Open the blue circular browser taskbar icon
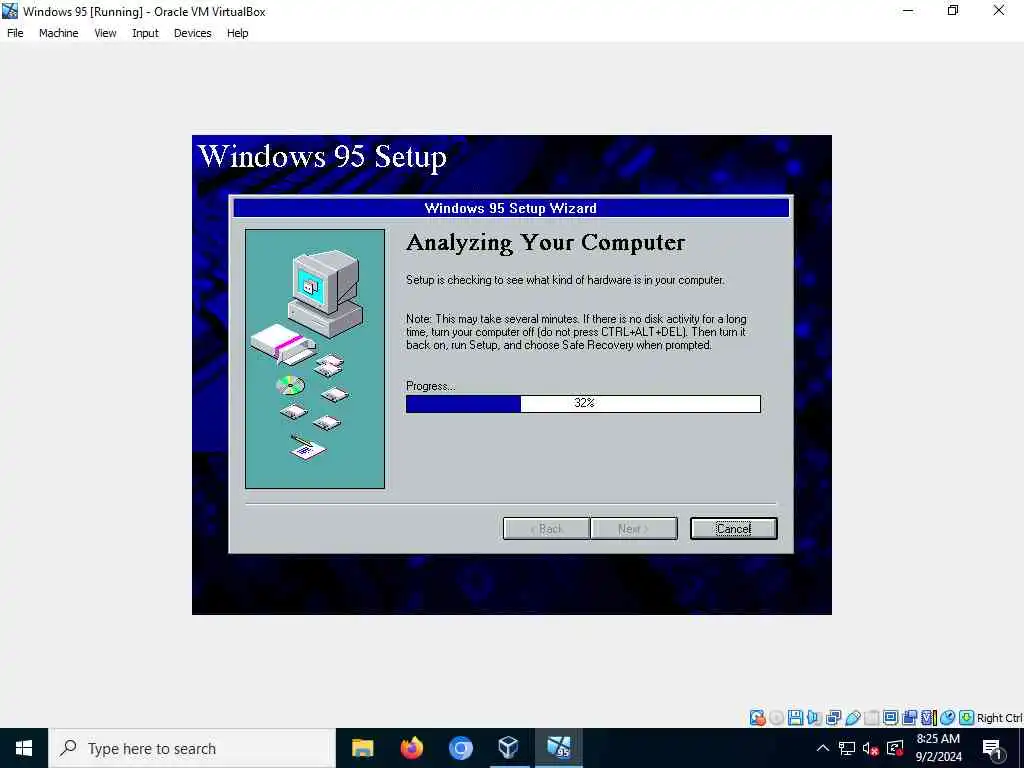 [460, 748]
